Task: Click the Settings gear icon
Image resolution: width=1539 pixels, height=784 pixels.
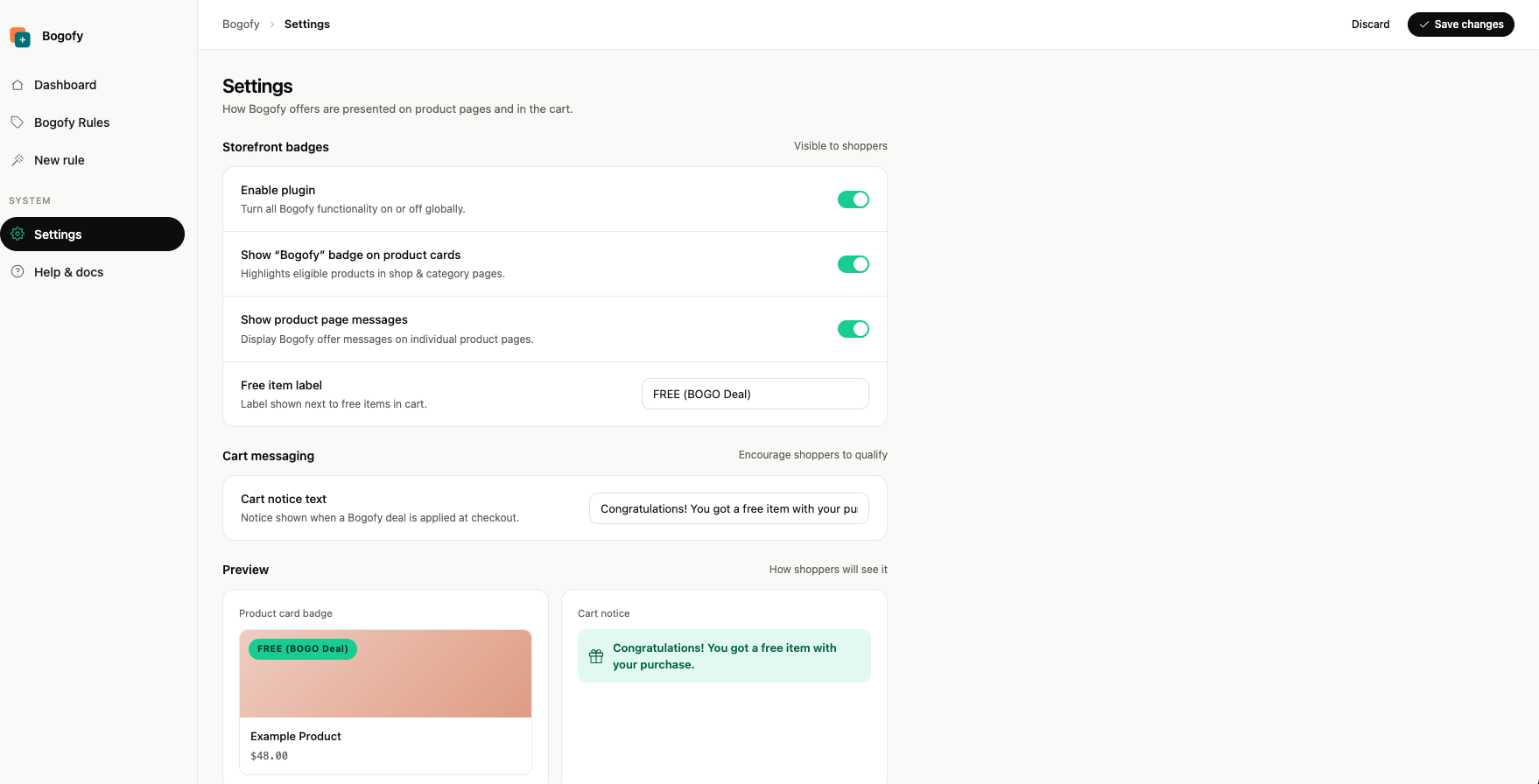Action: pos(18,234)
